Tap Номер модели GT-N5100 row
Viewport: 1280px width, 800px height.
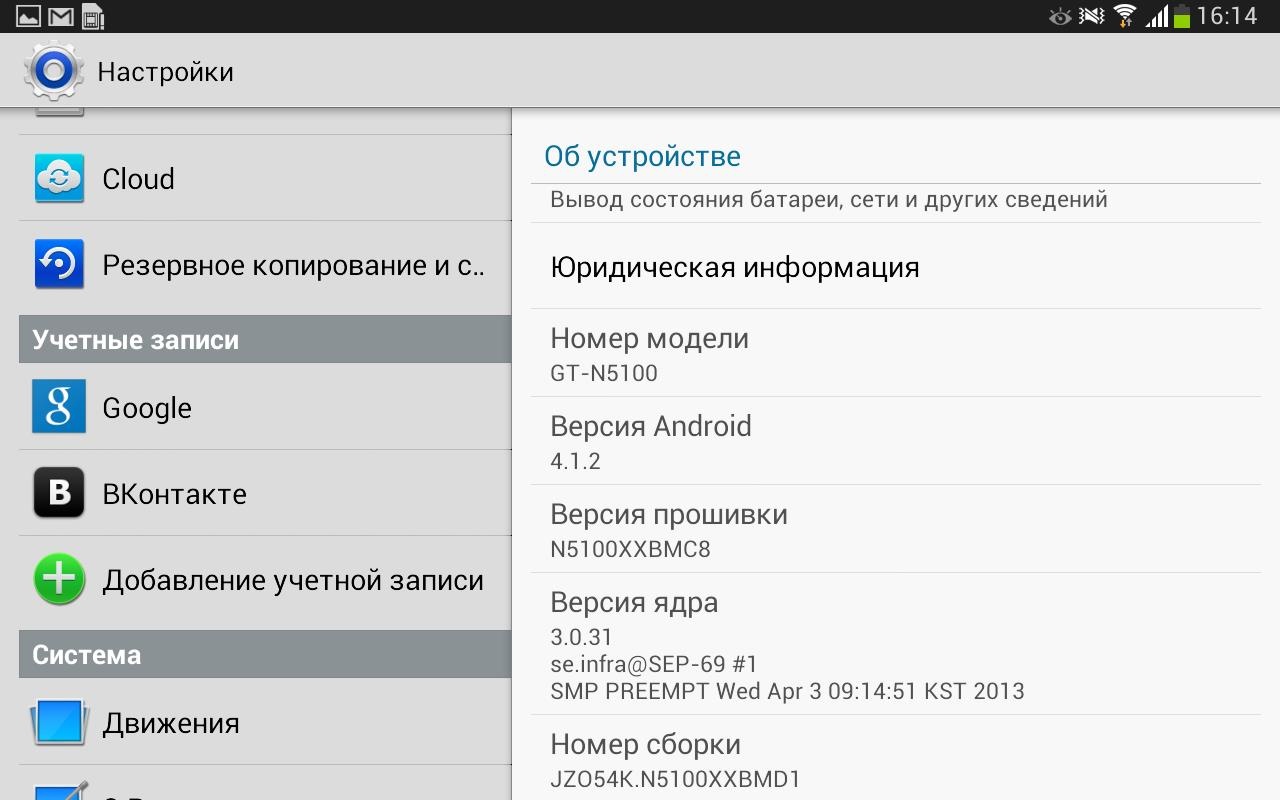click(x=895, y=353)
